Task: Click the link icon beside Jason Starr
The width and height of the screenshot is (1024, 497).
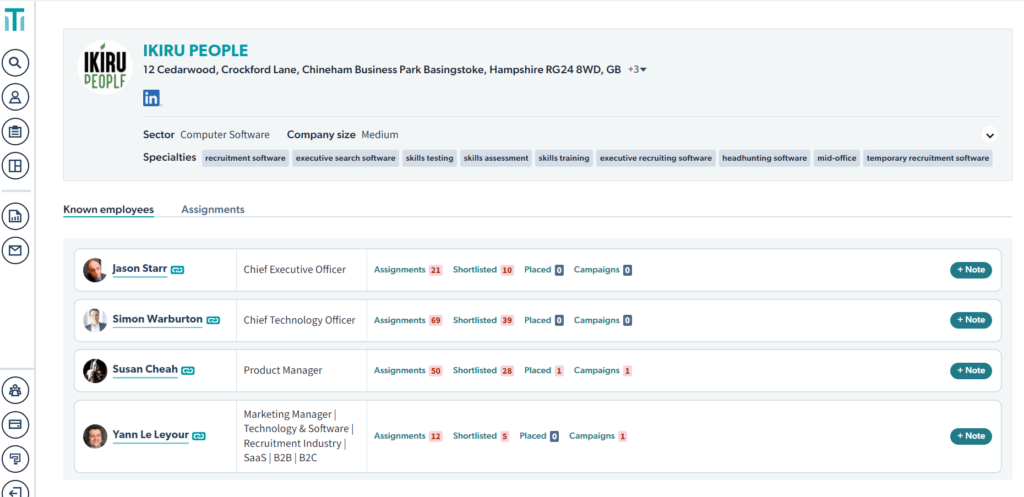Action: point(177,270)
